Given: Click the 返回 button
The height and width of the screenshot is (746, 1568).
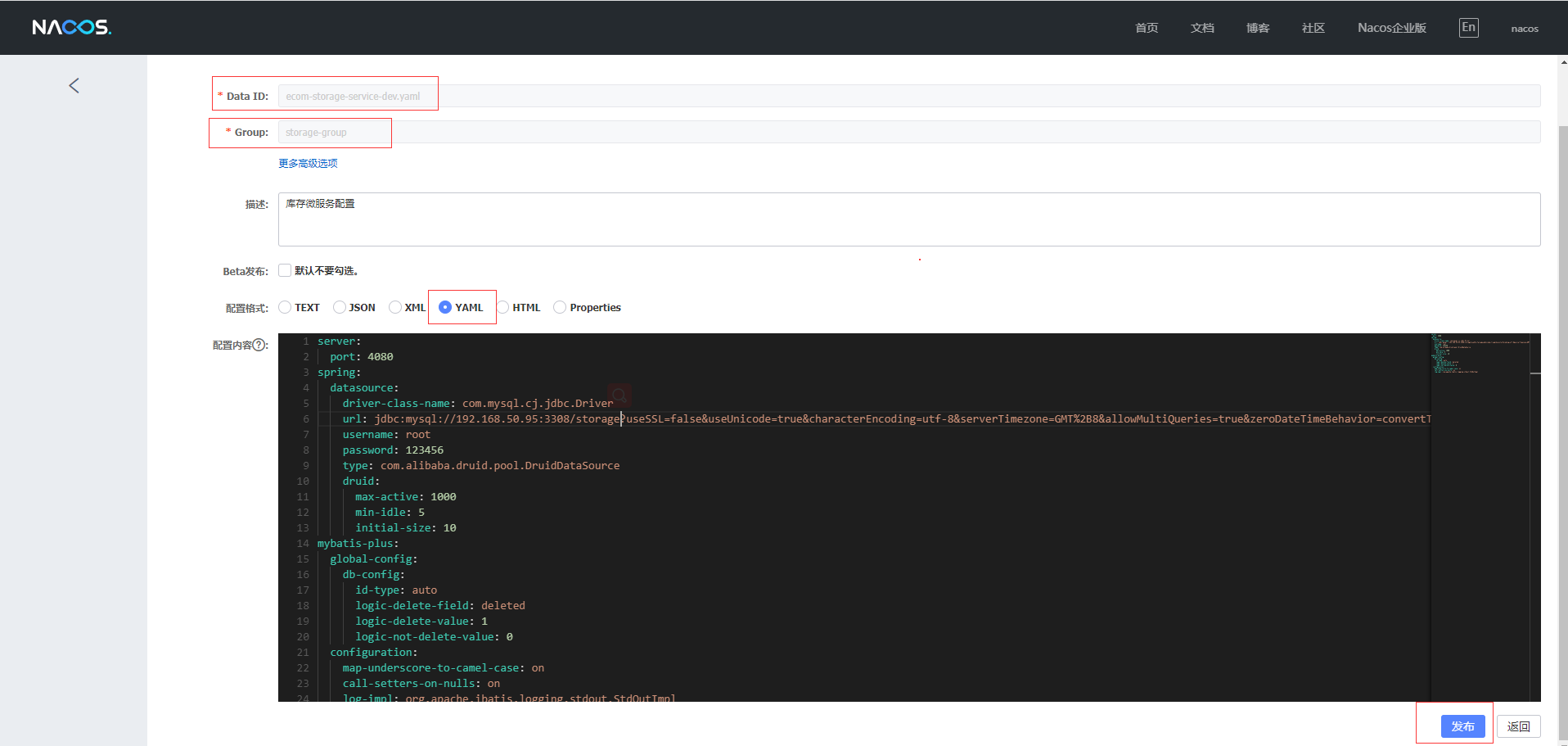Looking at the screenshot, I should tap(1518, 726).
